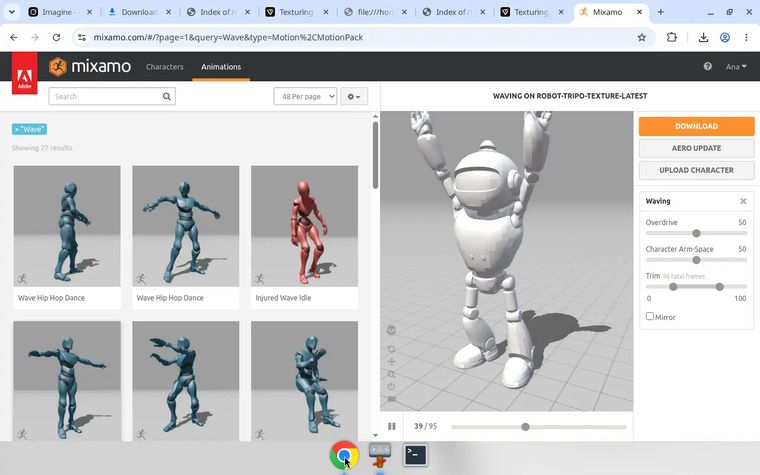Click the reset camera power icon

point(392,386)
